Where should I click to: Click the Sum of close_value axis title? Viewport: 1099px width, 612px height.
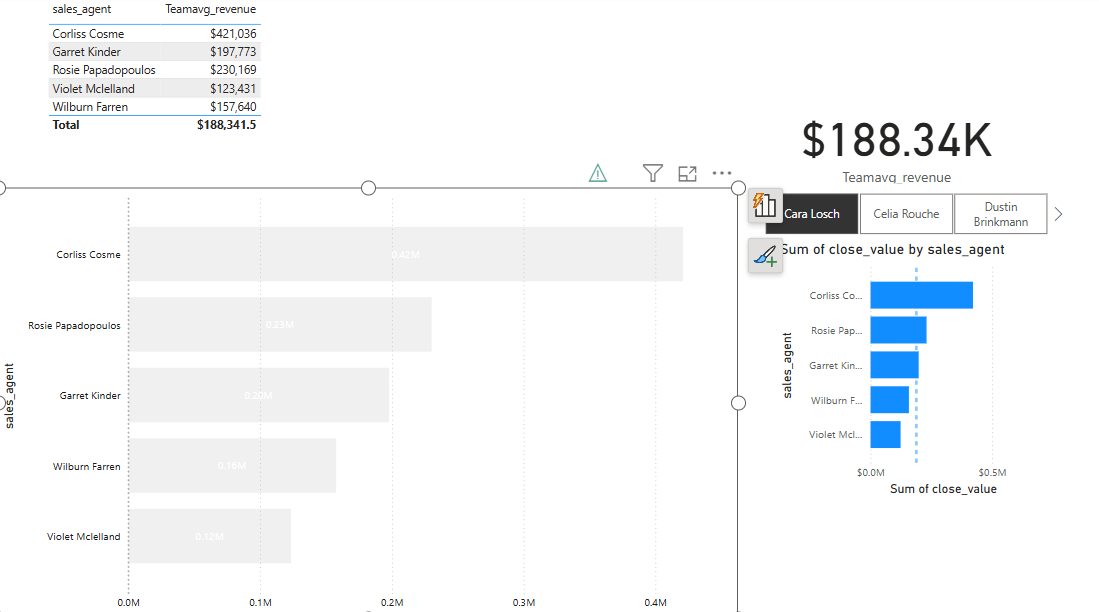pyautogui.click(x=943, y=489)
